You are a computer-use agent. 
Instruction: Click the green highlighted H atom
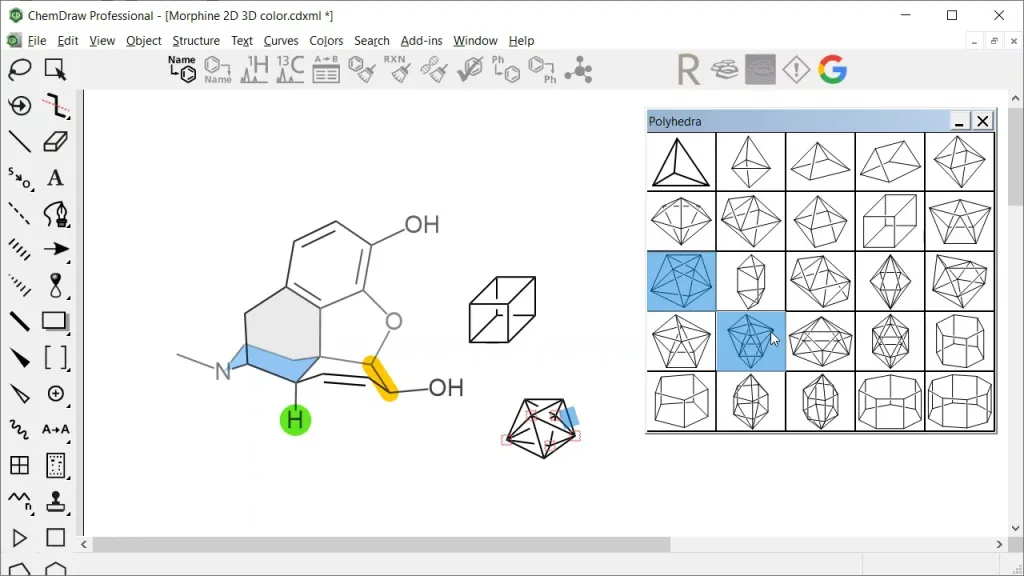(x=295, y=420)
